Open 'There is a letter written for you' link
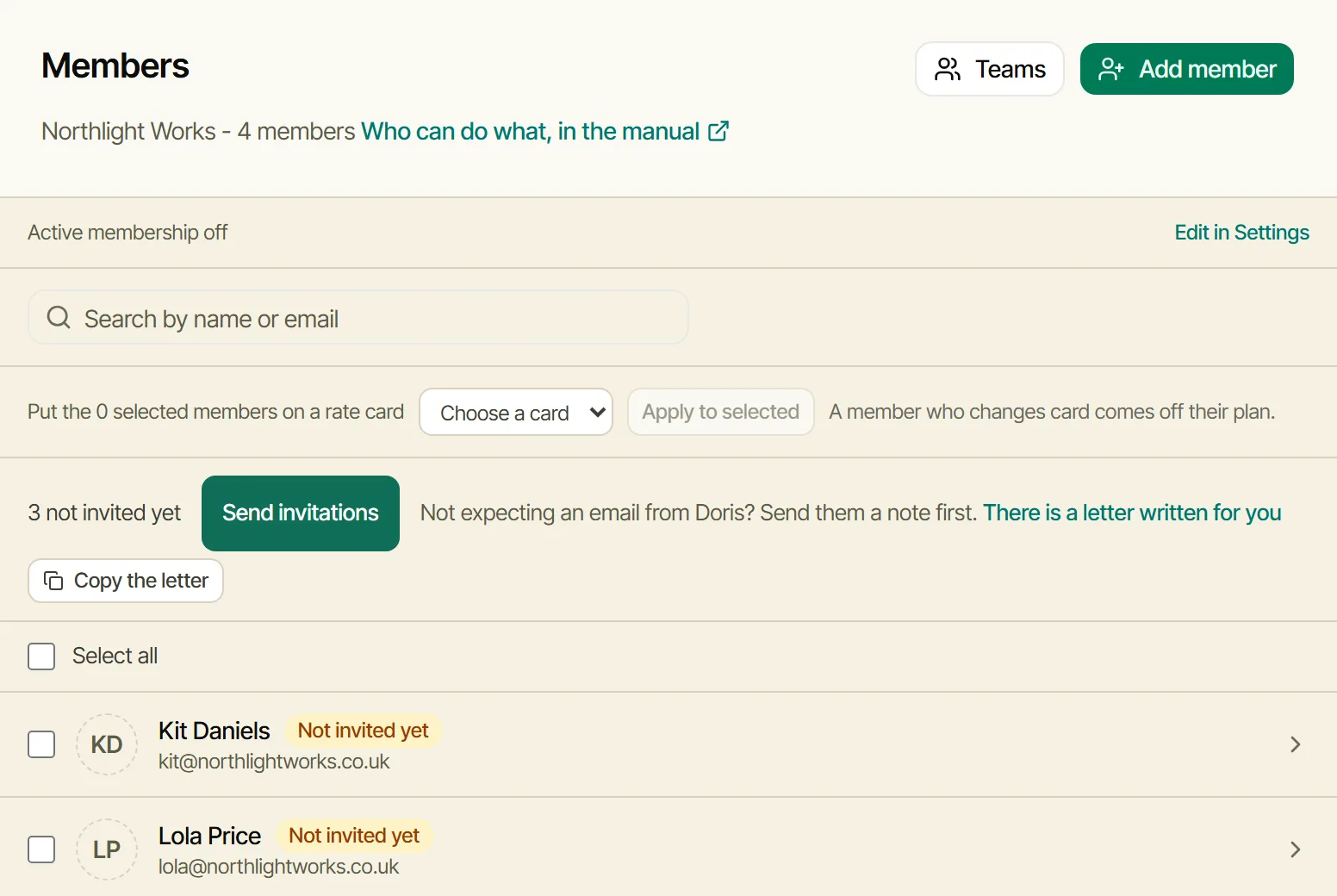This screenshot has width=1337, height=896. coord(1132,513)
